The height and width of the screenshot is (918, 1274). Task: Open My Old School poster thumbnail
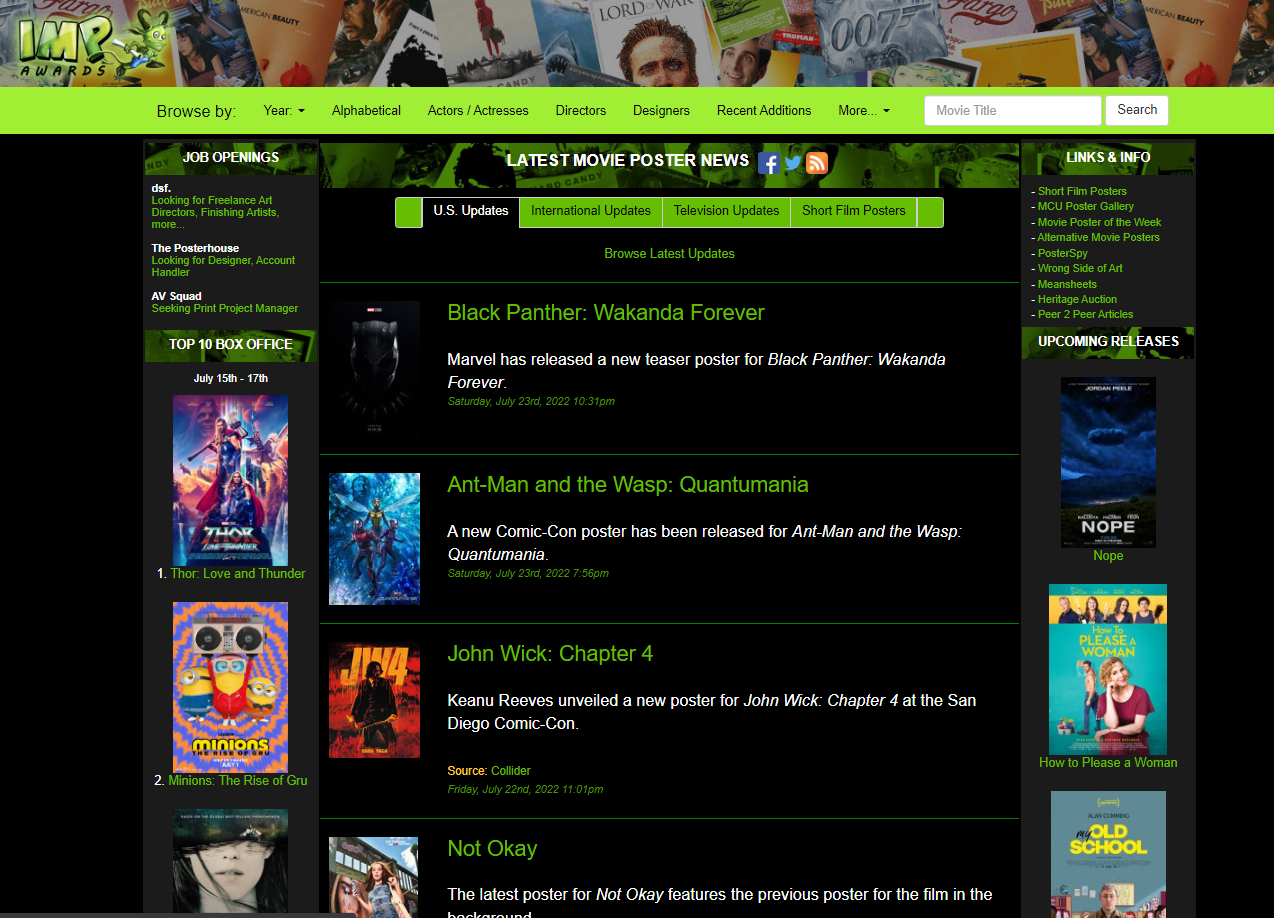[1108, 855]
